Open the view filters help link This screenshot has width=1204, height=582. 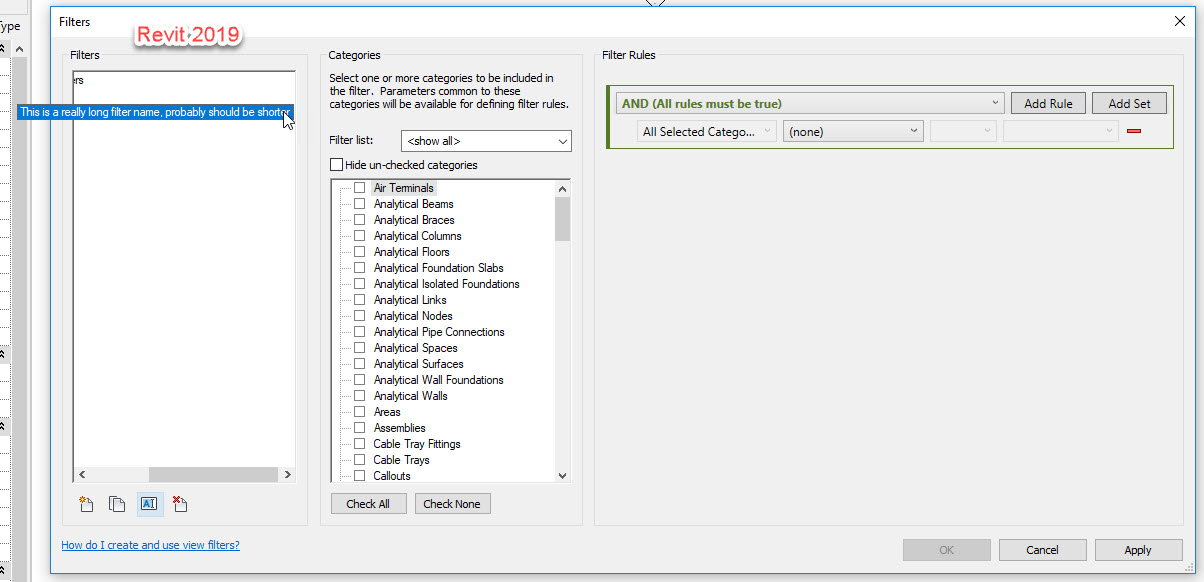point(150,544)
